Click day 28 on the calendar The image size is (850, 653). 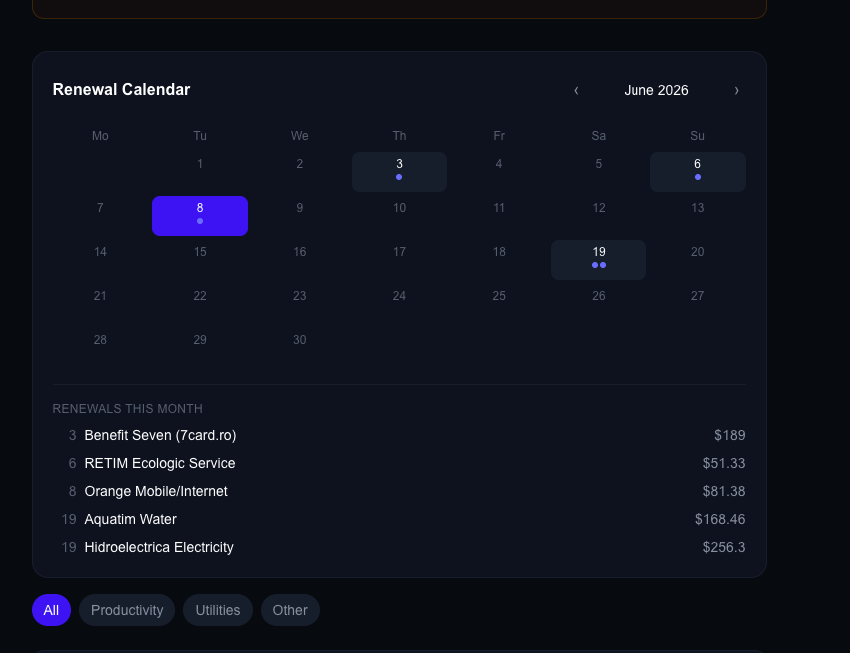pyautogui.click(x=100, y=347)
